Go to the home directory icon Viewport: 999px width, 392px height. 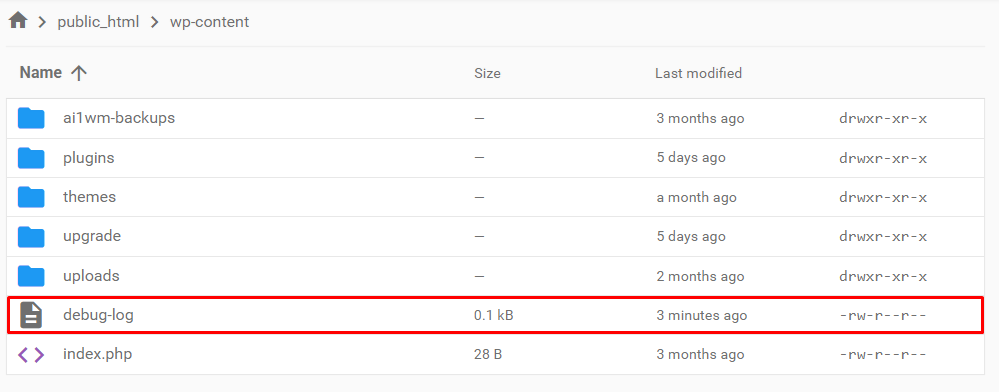(18, 21)
